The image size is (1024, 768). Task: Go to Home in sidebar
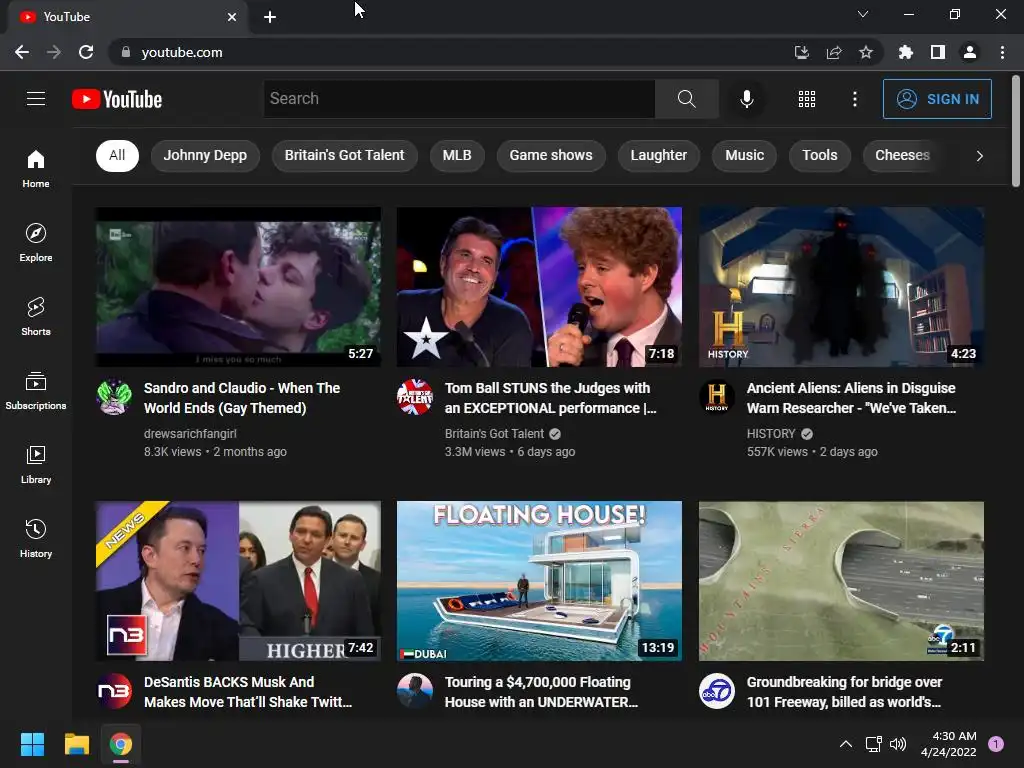(x=36, y=168)
